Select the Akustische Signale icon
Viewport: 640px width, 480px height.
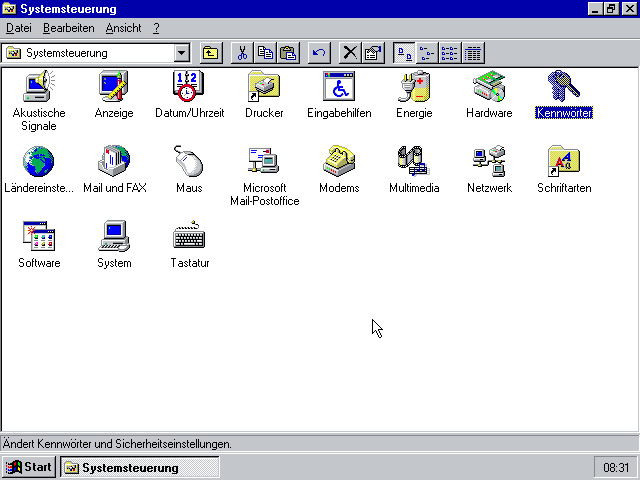(39, 87)
